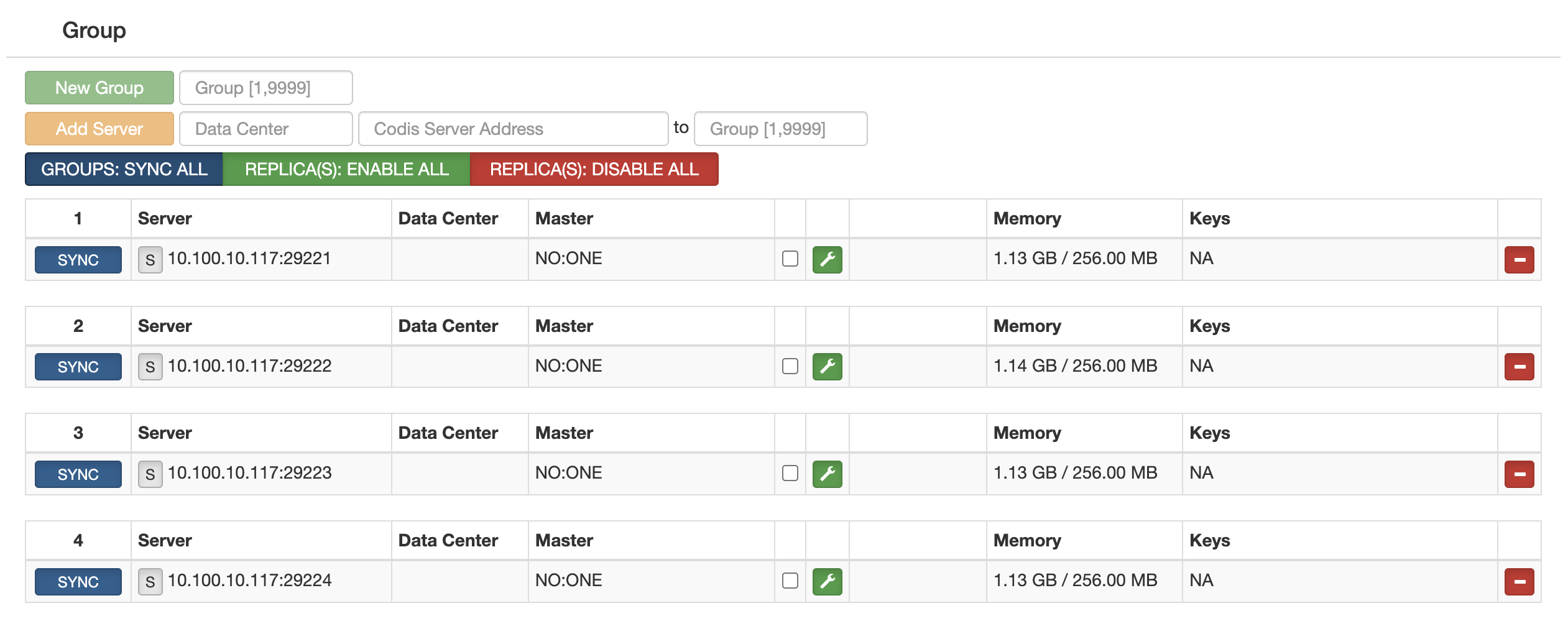The height and width of the screenshot is (639, 1568).
Task: Click REPLICA(S): ENABLE ALL button
Action: 346,169
